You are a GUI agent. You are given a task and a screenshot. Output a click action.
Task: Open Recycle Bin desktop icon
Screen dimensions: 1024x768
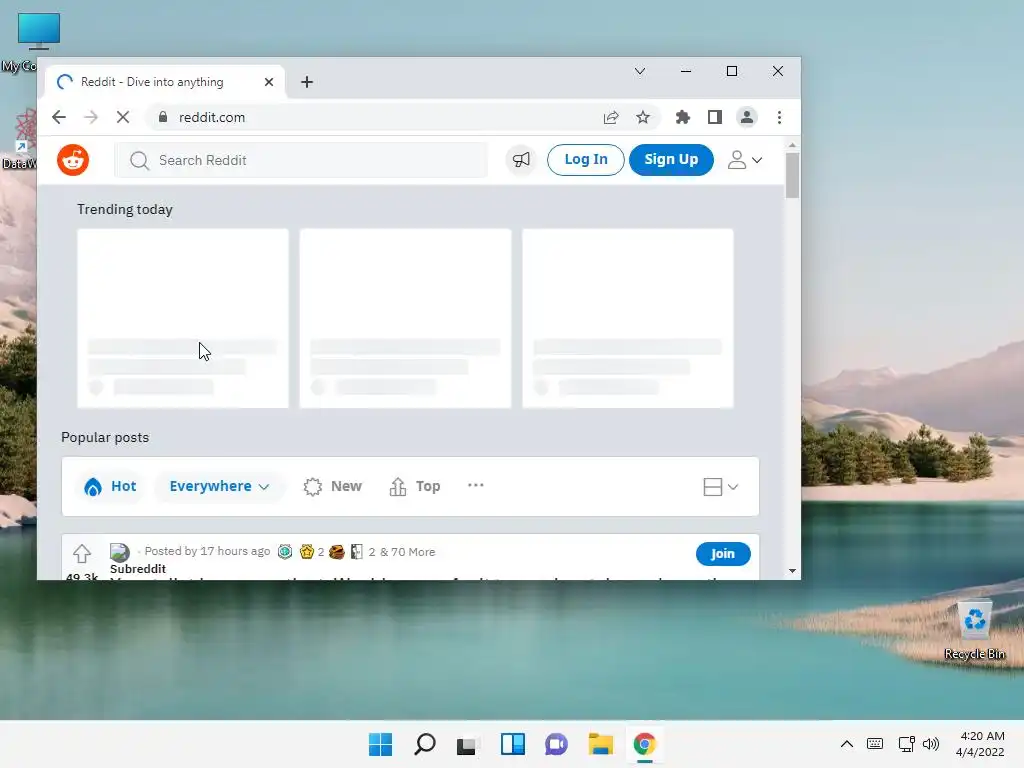(975, 630)
